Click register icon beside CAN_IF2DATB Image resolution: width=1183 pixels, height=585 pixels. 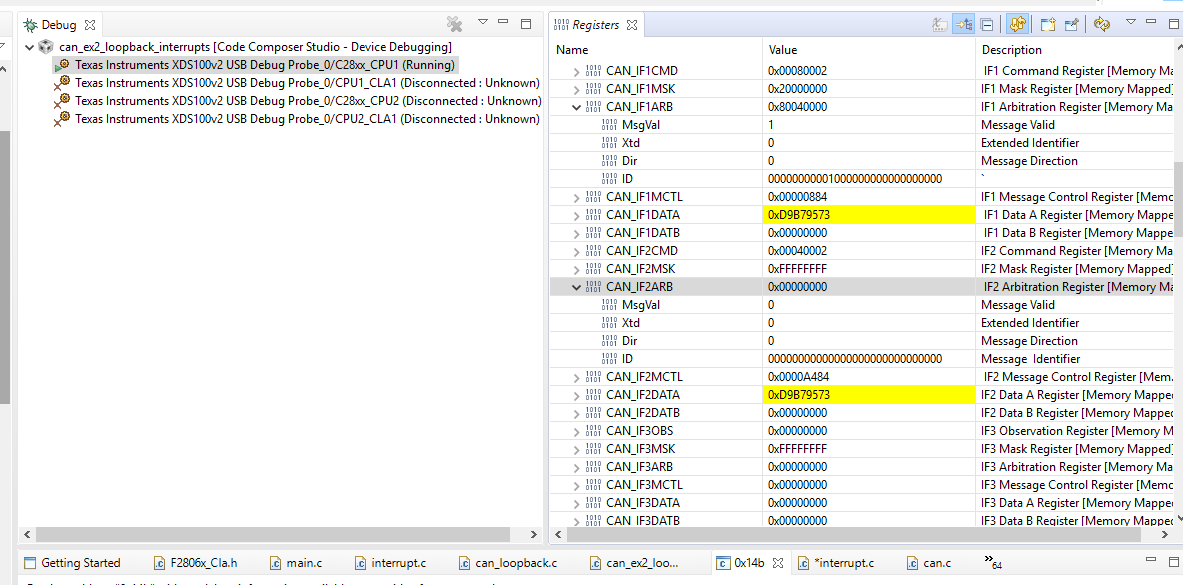point(594,413)
